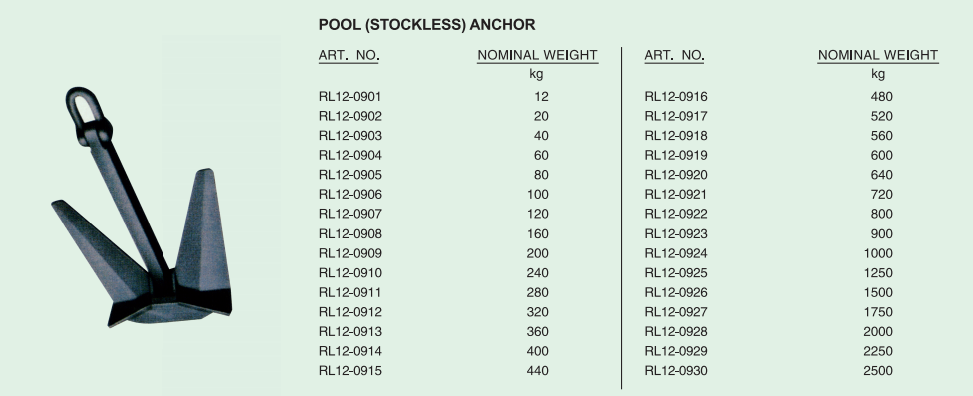
Task: Click article number RL12-0920
Action: coord(676,175)
